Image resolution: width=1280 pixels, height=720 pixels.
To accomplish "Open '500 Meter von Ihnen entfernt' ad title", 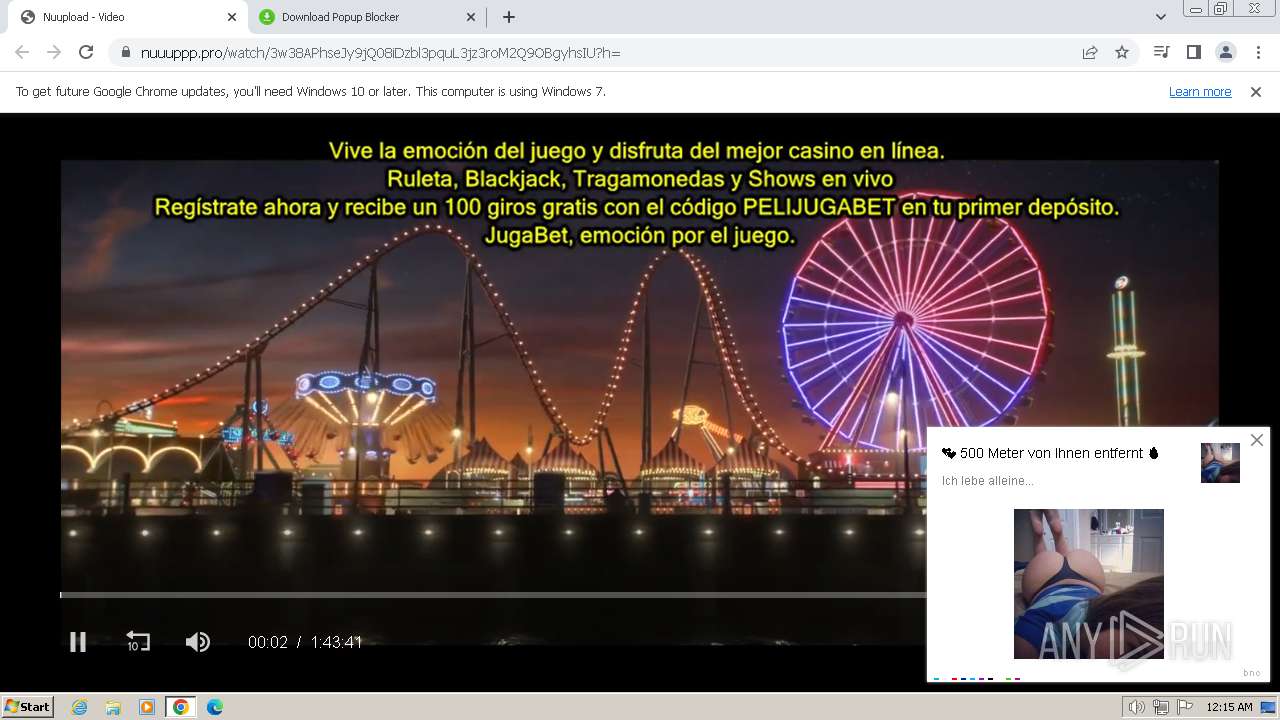I will click(x=1050, y=453).
